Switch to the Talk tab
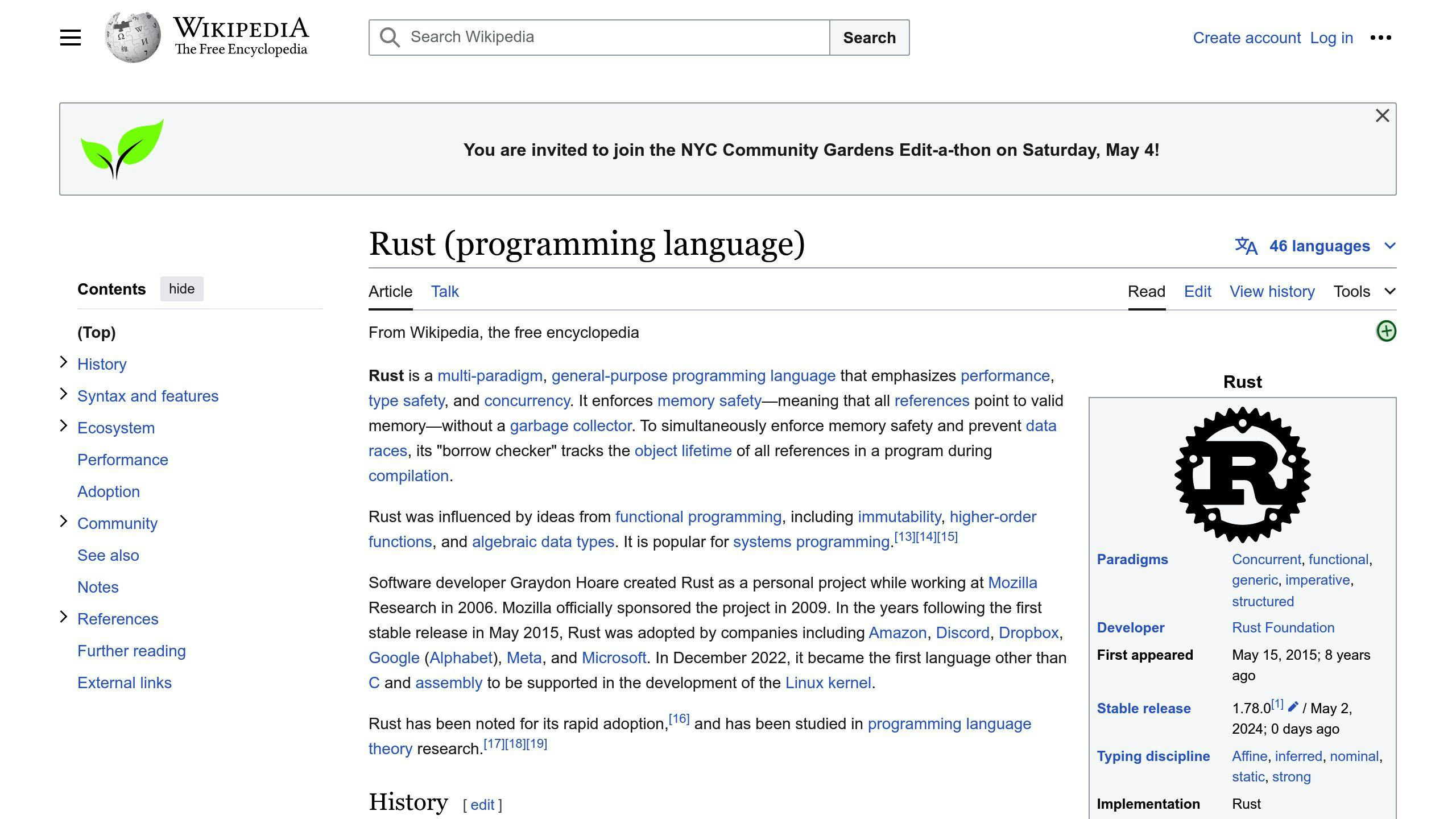This screenshot has width=1456, height=819. click(x=445, y=292)
